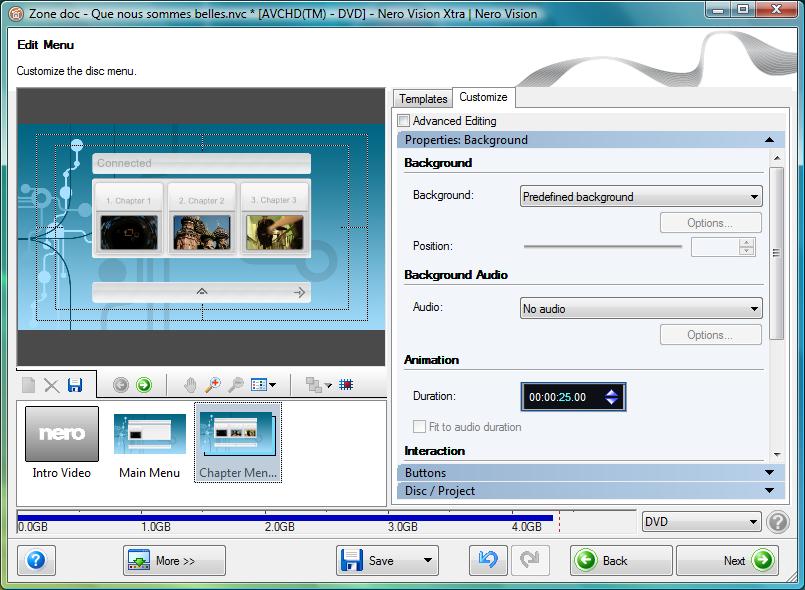Click the '2. Chapter 2' label in preview
805x590 pixels.
point(201,200)
